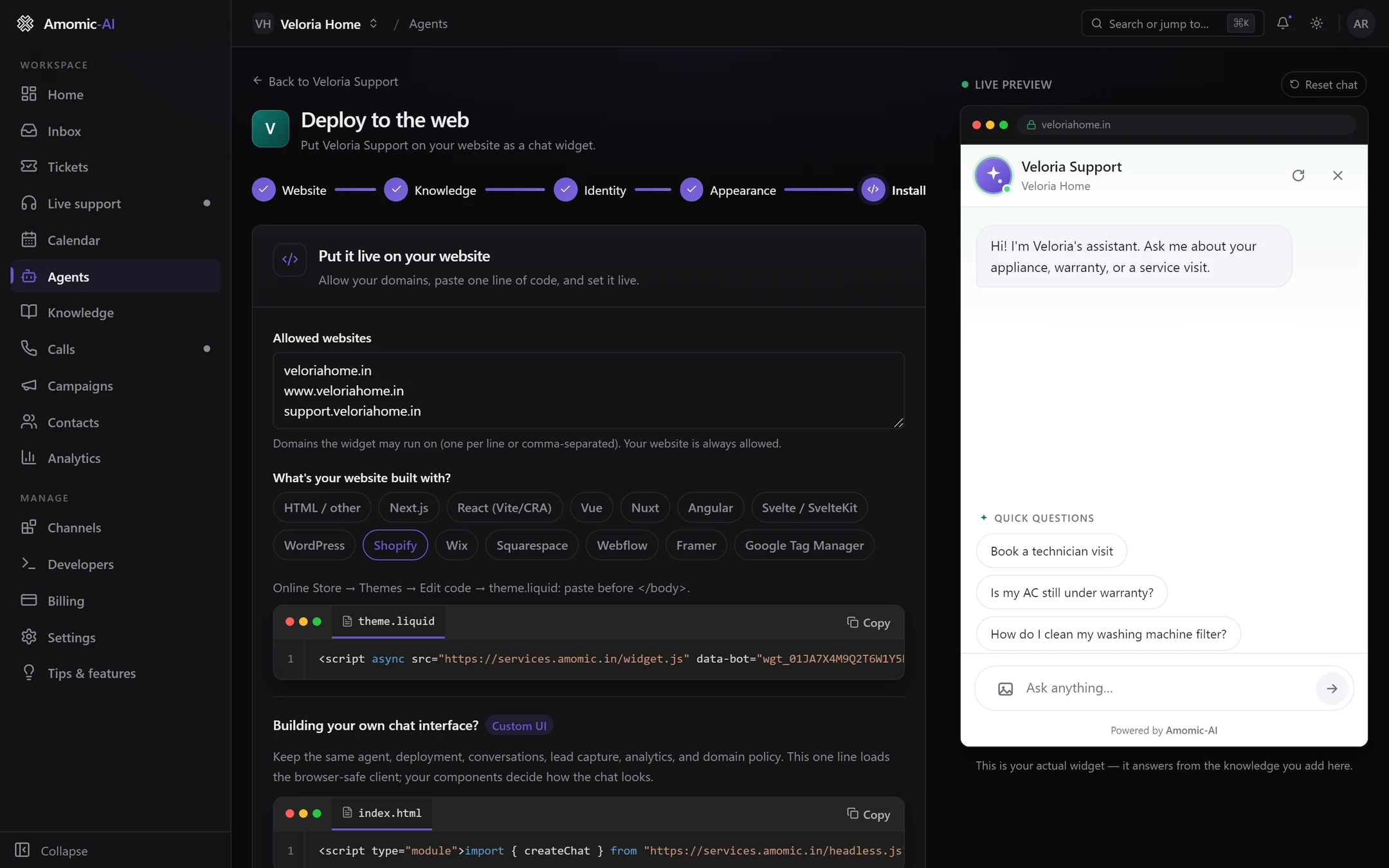The image size is (1389, 868).
Task: Open Calls in the sidebar
Action: 116,349
